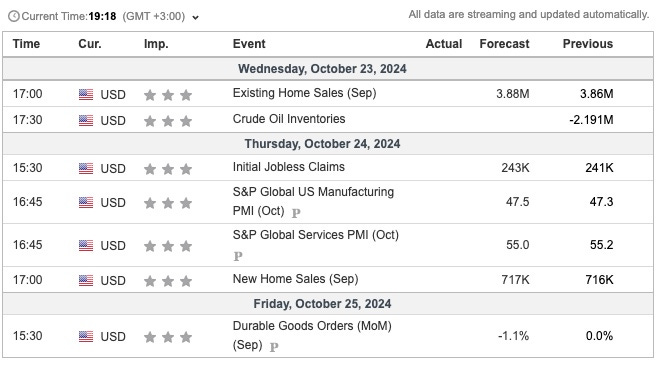Open the Crude Oil Inventories event
Viewport: 663px width, 366px height.
[x=289, y=119]
